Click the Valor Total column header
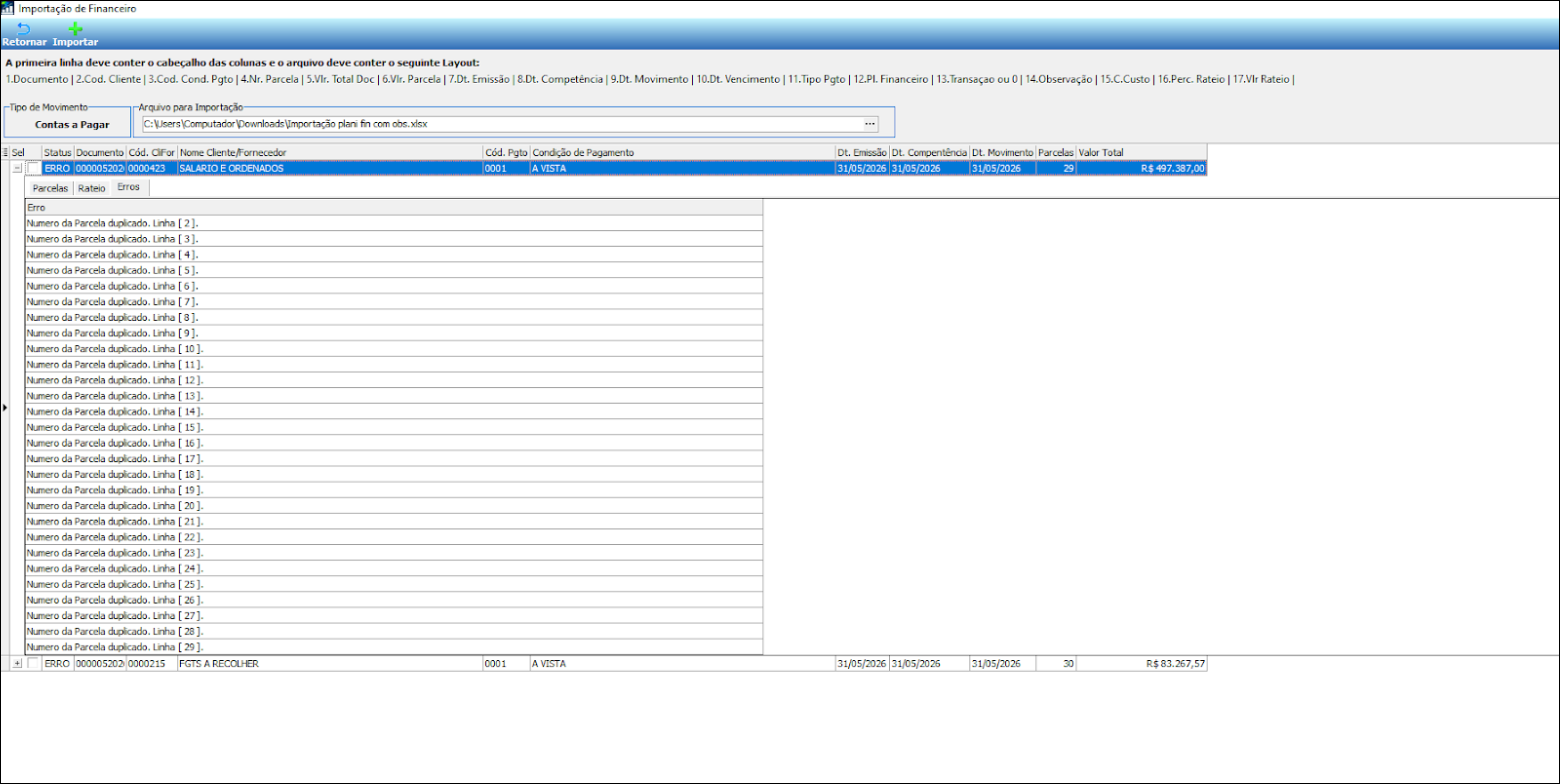This screenshot has width=1560, height=784. point(1141,152)
